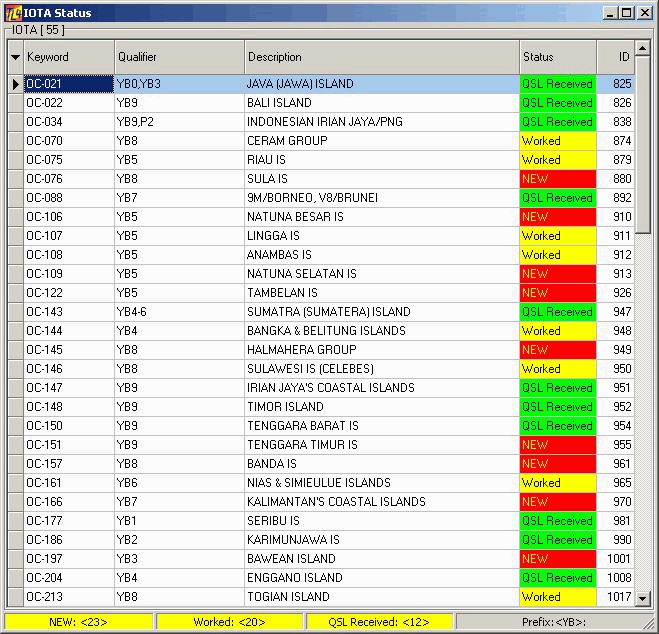This screenshot has height=634, width=659.
Task: Click the SUMATRA (SUMATERA) ISLAND cell
Action: coord(382,312)
